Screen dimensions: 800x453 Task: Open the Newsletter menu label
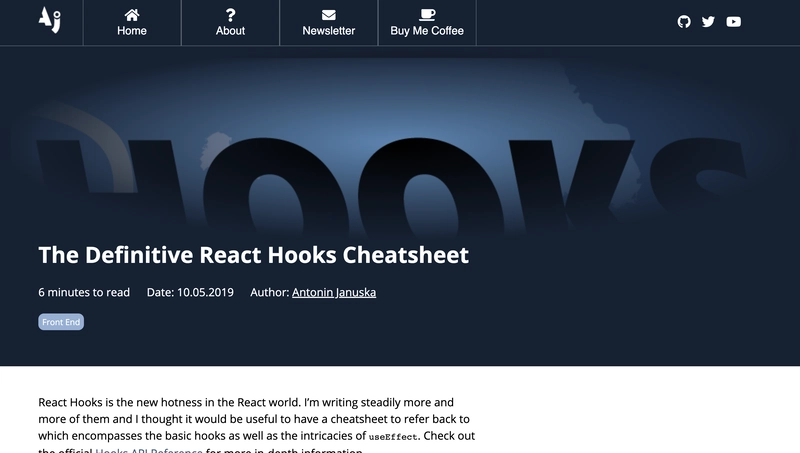click(329, 31)
